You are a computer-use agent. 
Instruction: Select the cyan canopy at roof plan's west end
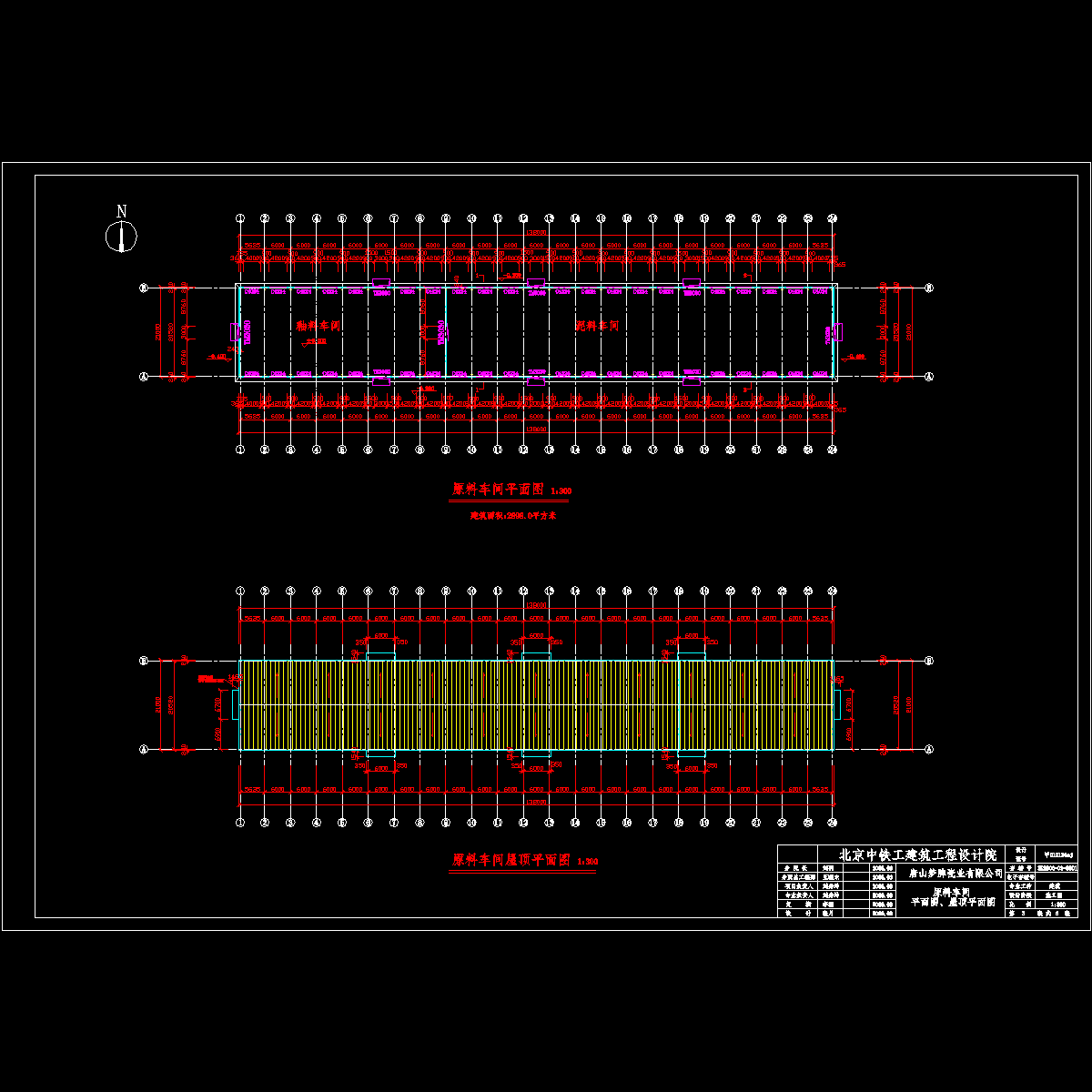236,705
